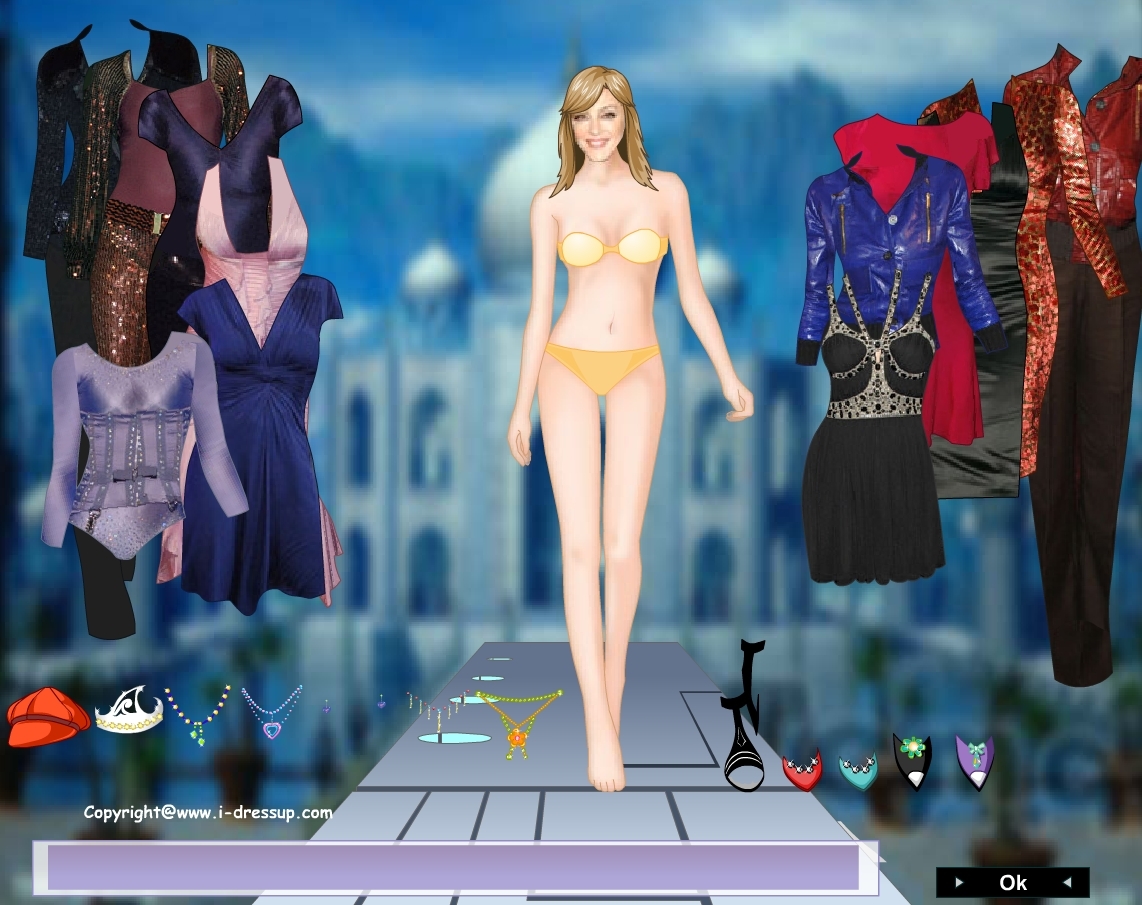Image resolution: width=1142 pixels, height=905 pixels.
Task: Select the teal jeweled collar
Action: [x=859, y=770]
